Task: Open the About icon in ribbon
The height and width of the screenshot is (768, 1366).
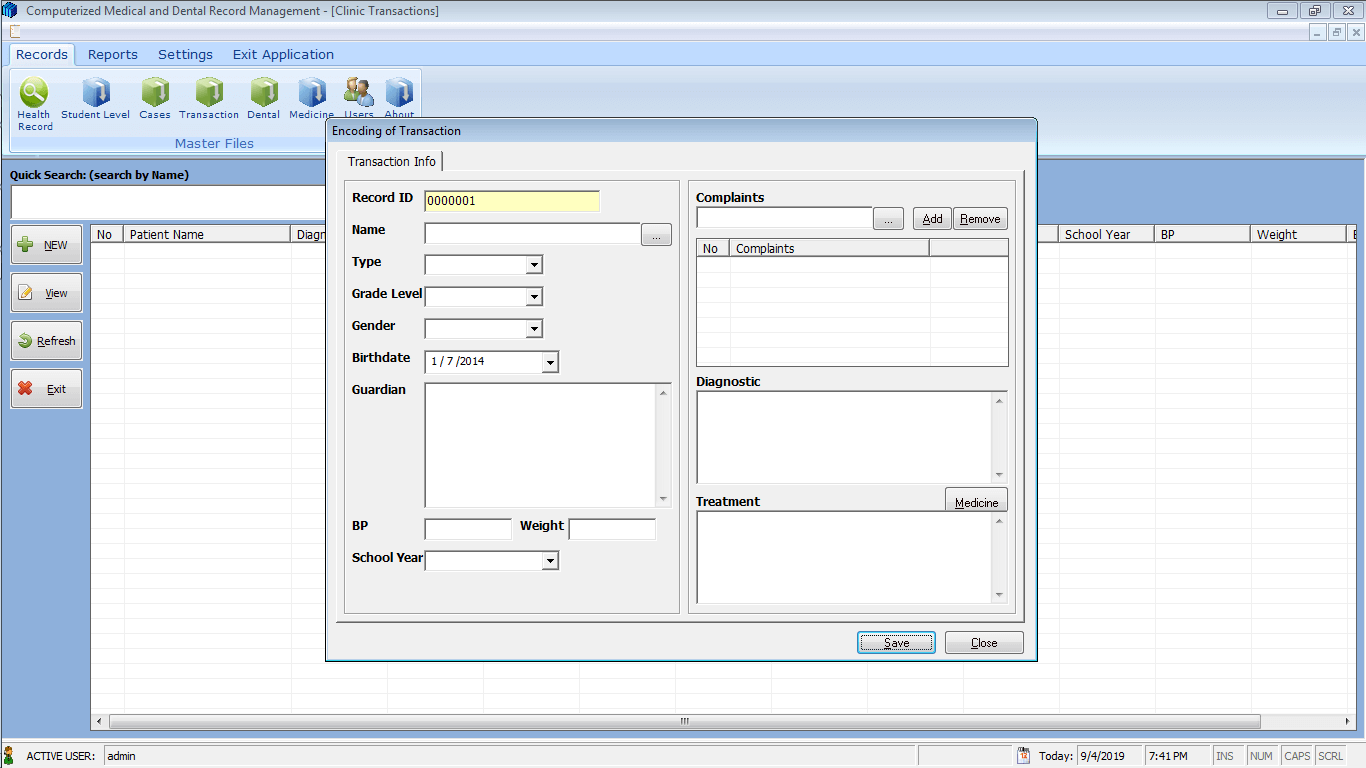Action: (399, 99)
